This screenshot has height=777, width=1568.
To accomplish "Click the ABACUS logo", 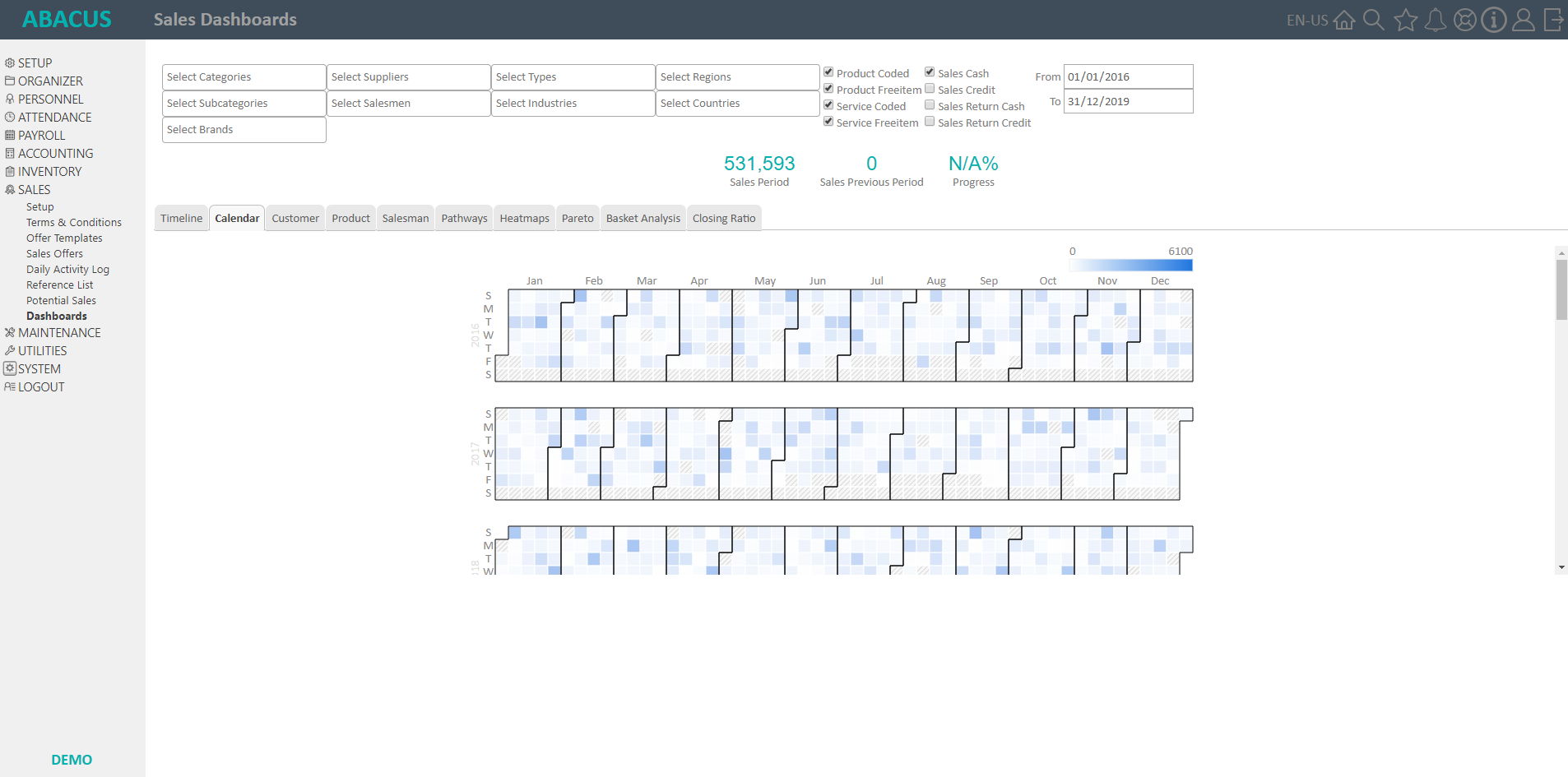I will click(x=67, y=19).
